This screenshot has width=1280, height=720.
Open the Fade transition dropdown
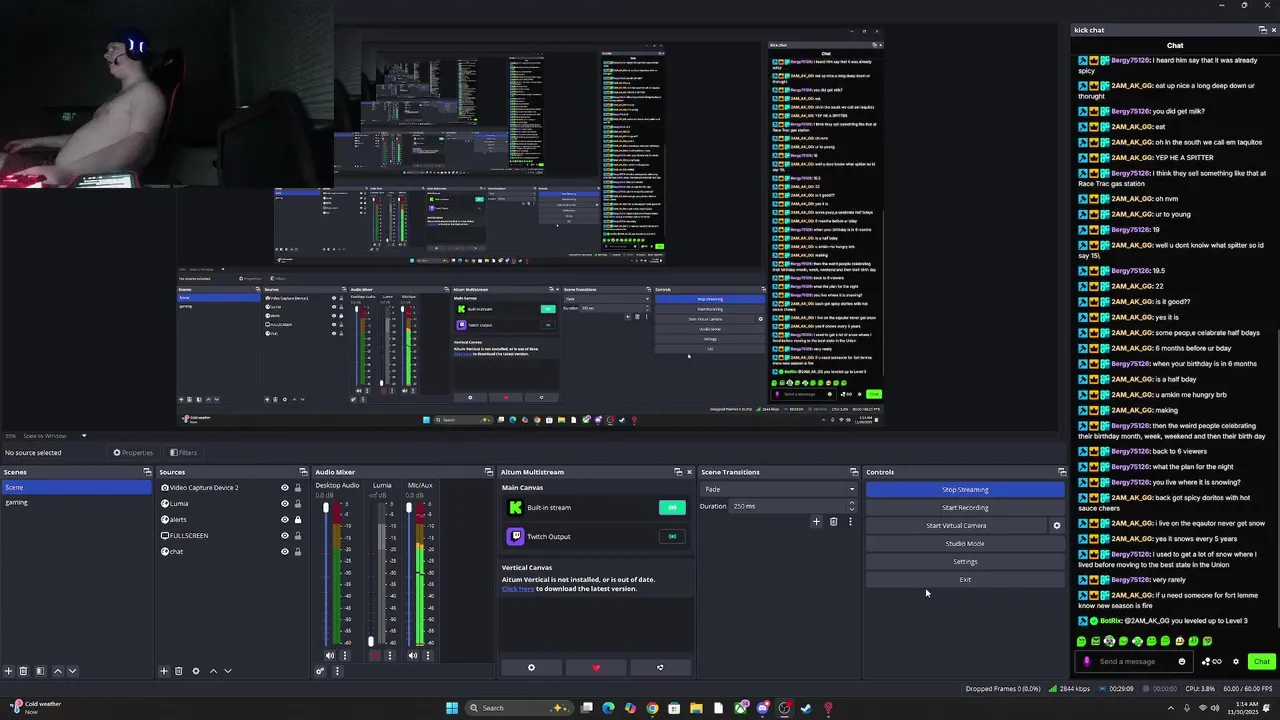780,489
